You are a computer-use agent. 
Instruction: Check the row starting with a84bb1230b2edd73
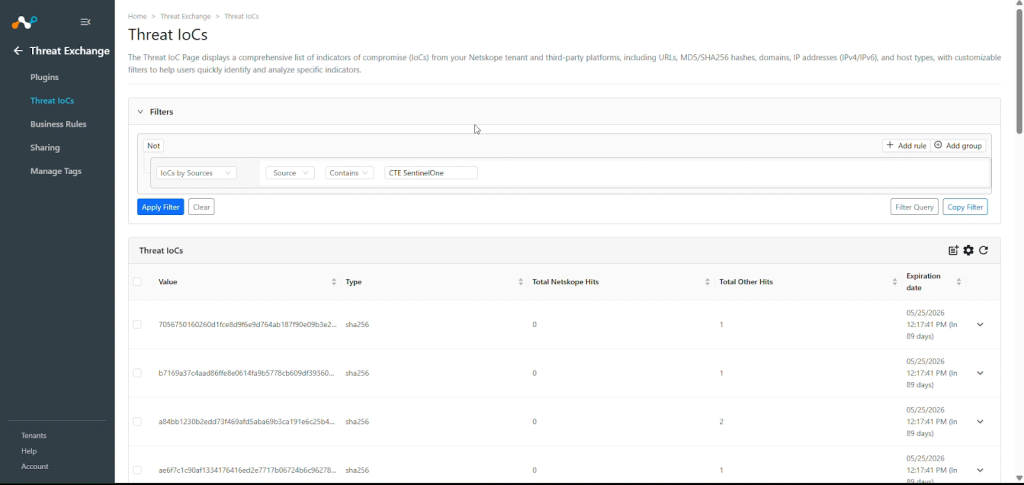(137, 422)
